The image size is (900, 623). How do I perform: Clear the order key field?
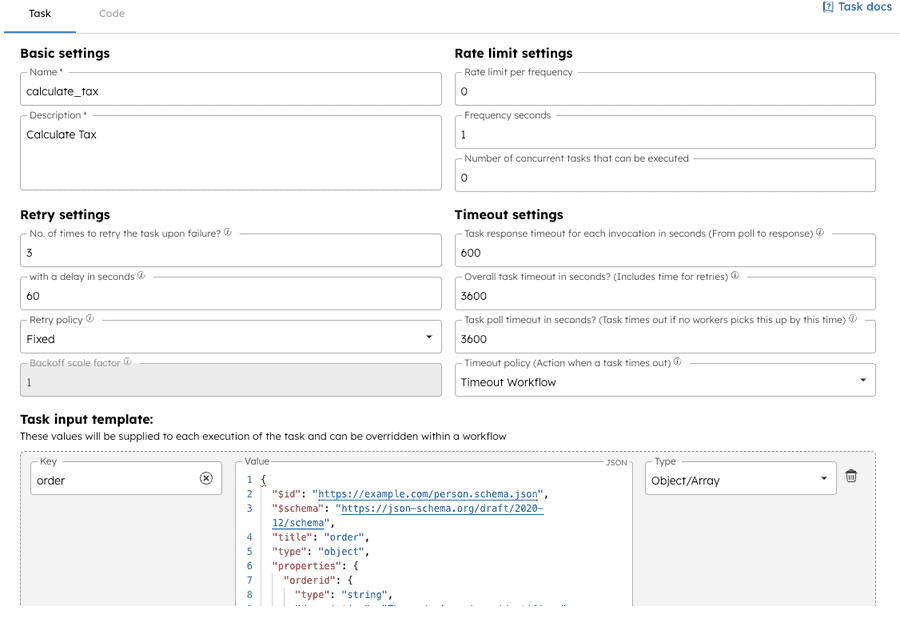click(x=206, y=478)
